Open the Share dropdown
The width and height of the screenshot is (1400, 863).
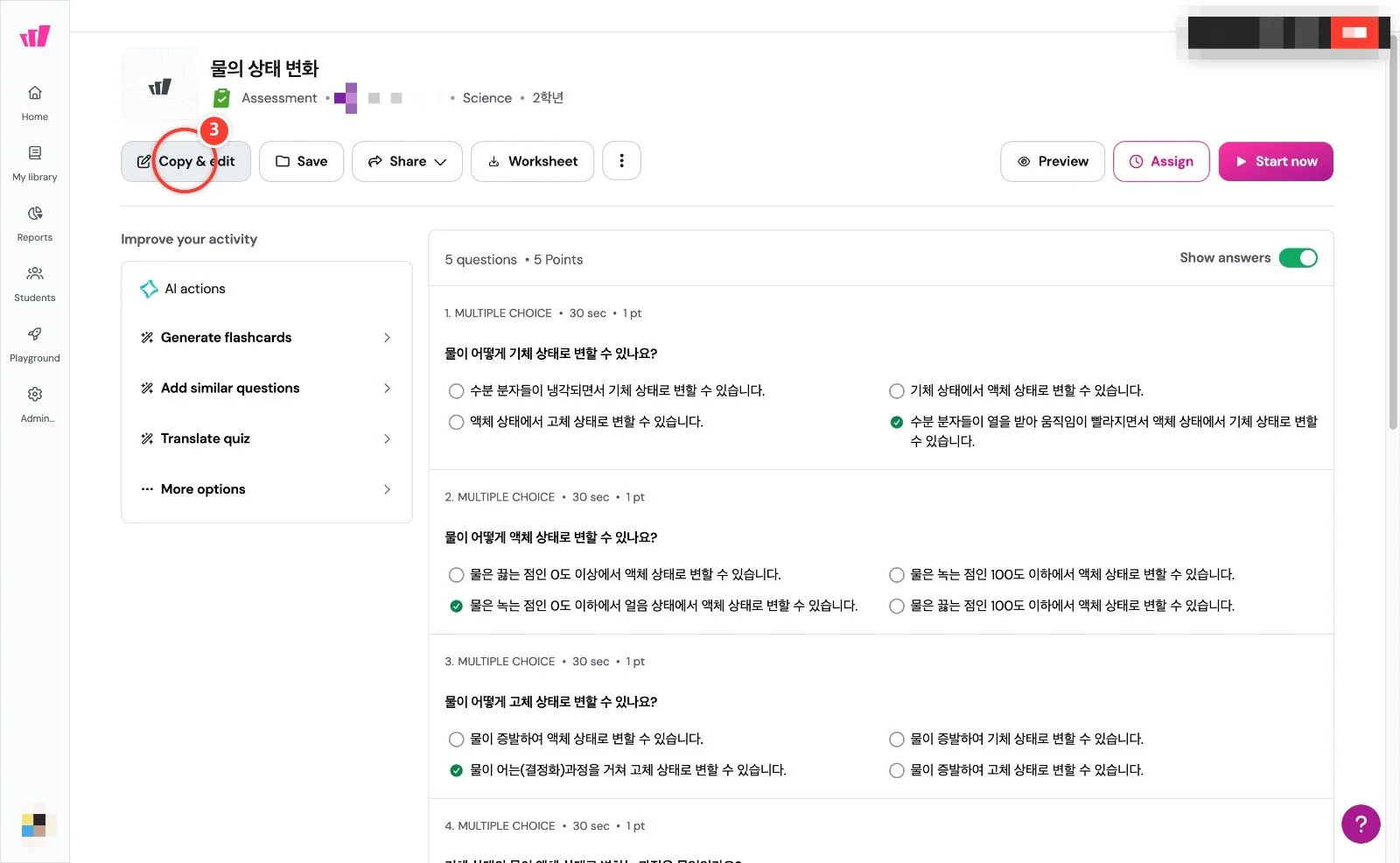click(407, 161)
